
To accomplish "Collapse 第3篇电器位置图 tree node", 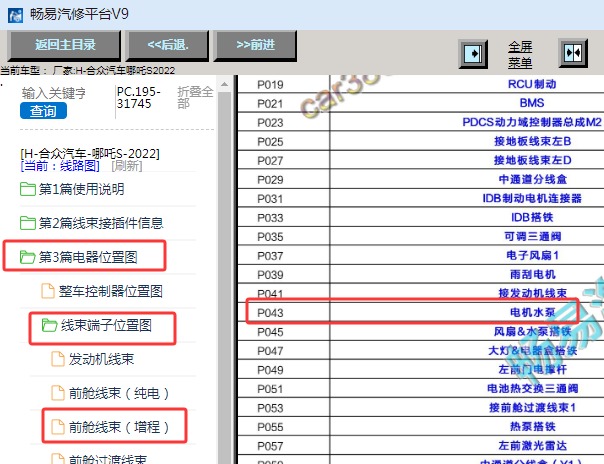I will coord(88,257).
